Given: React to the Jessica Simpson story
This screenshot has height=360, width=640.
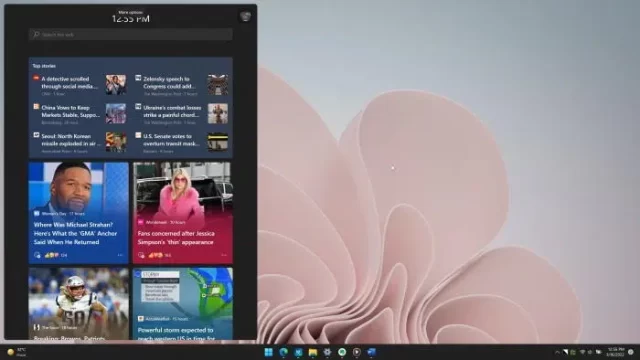Looking at the screenshot, I should (142, 255).
